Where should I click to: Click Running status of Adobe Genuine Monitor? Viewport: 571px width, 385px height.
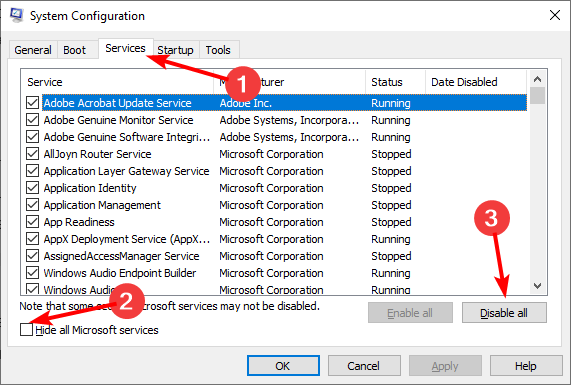[391, 120]
